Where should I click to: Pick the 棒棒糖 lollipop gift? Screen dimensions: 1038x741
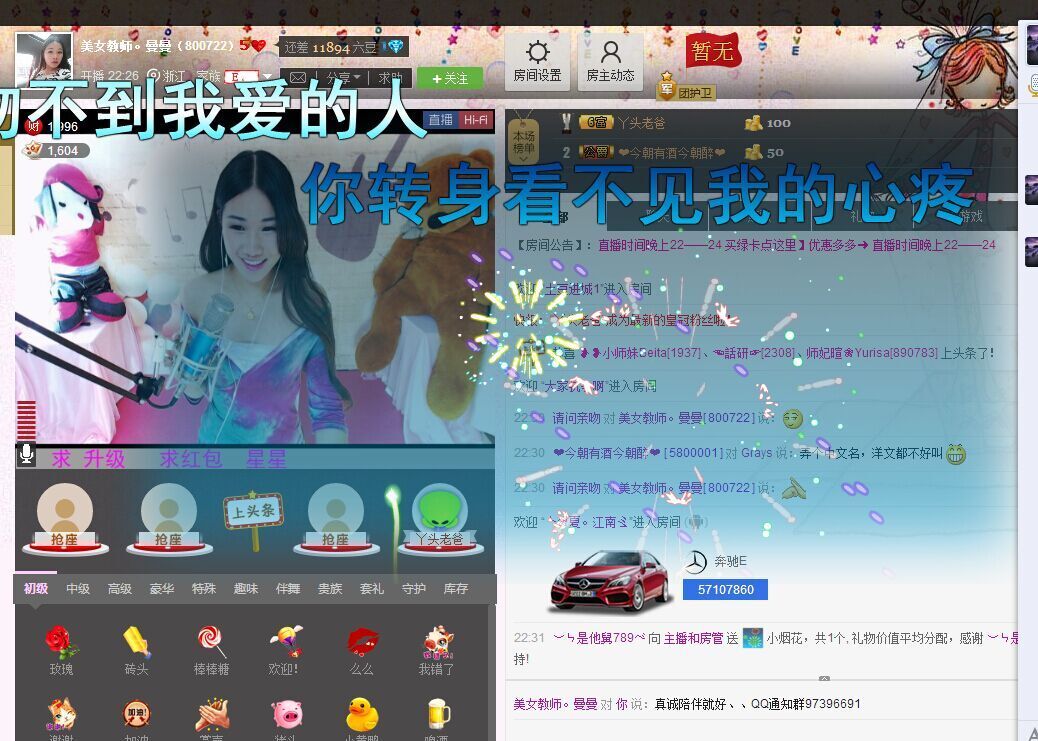tap(211, 650)
